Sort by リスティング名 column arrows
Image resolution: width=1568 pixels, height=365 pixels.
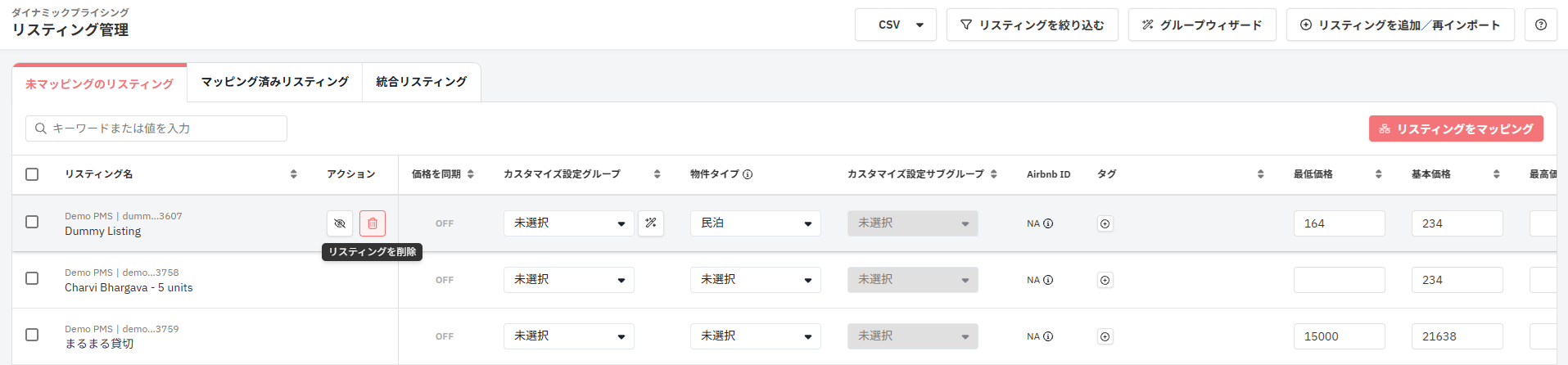293,174
